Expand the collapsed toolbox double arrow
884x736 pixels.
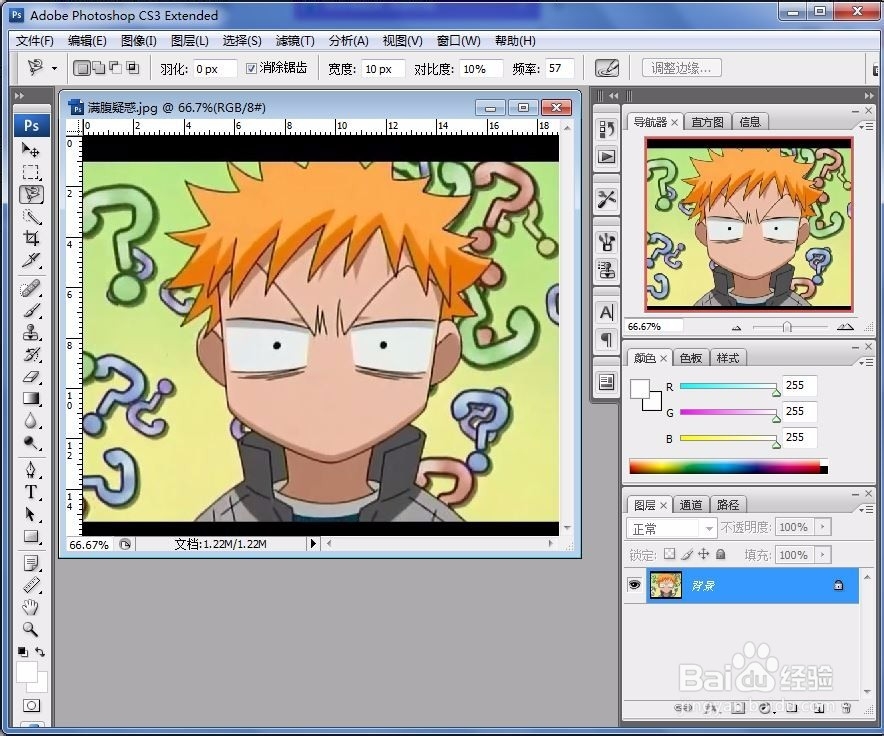[x=19, y=95]
